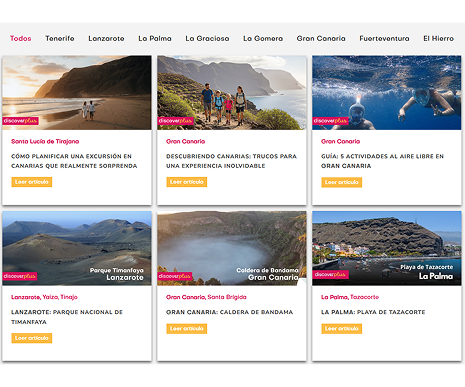Click the El Hierro tab
Viewport: 465px width, 387px height.
[x=438, y=38]
